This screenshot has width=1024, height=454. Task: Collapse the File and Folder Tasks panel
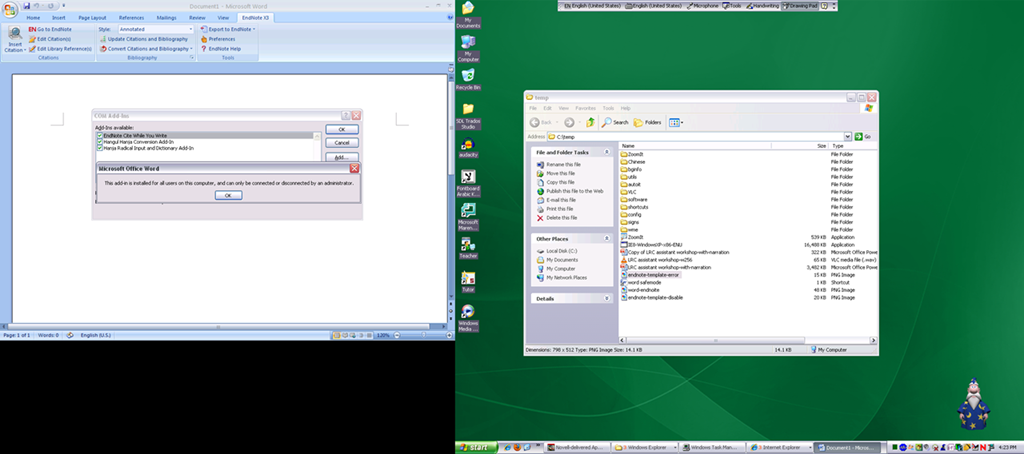(607, 152)
